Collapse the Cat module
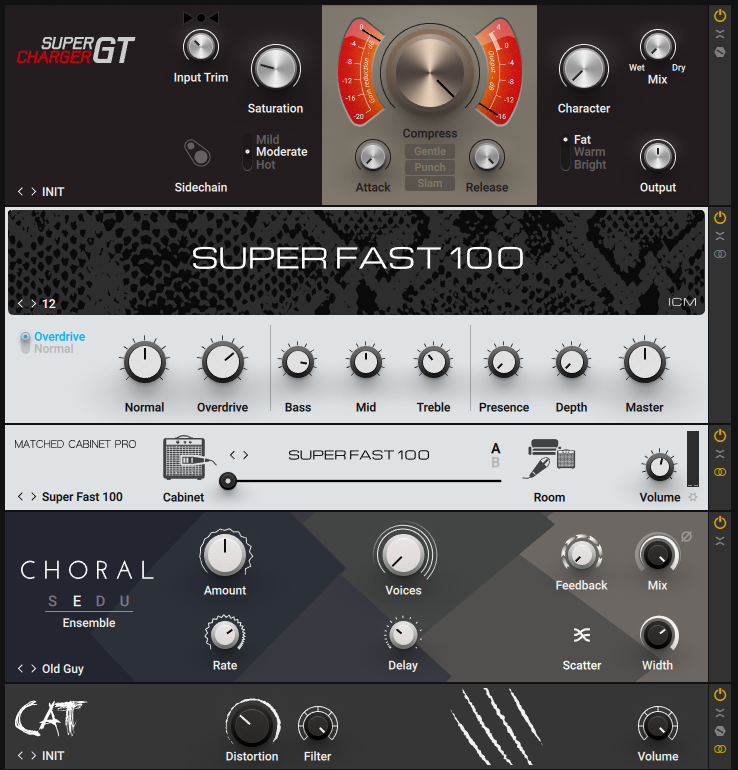 [x=720, y=713]
